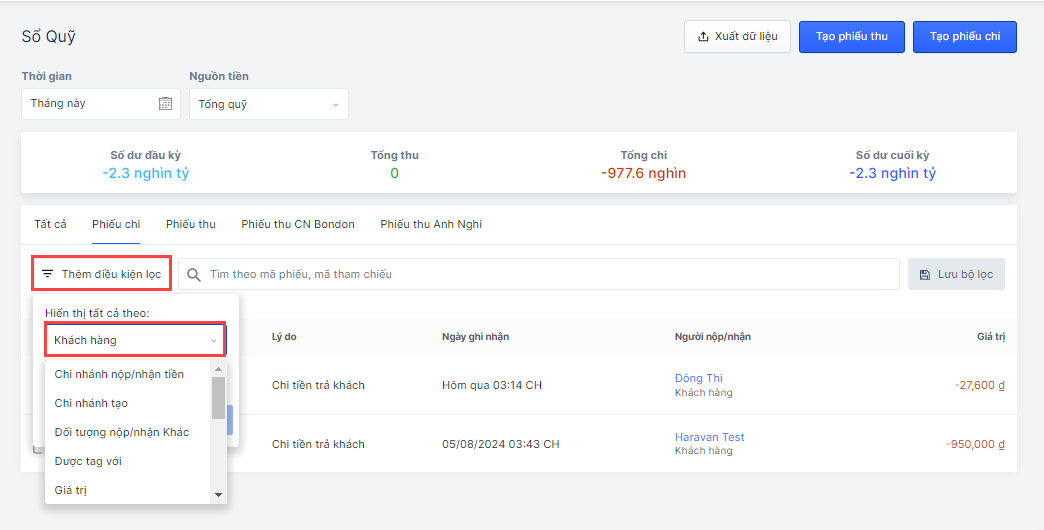Screen dimensions: 1044x530
Task: Switch to the Tất cả tab
Action: (x=50, y=224)
